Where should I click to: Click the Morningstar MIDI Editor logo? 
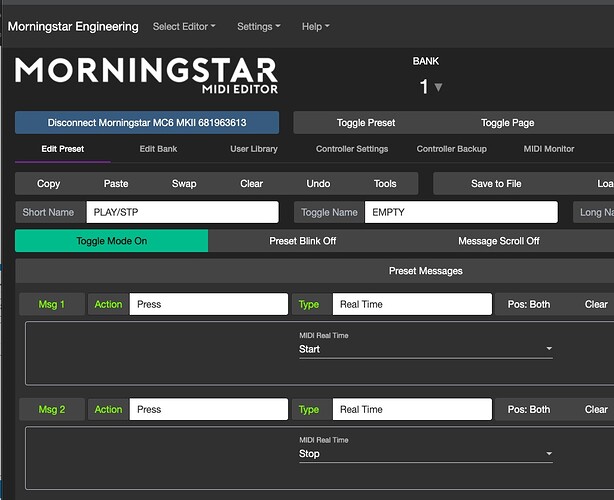146,76
